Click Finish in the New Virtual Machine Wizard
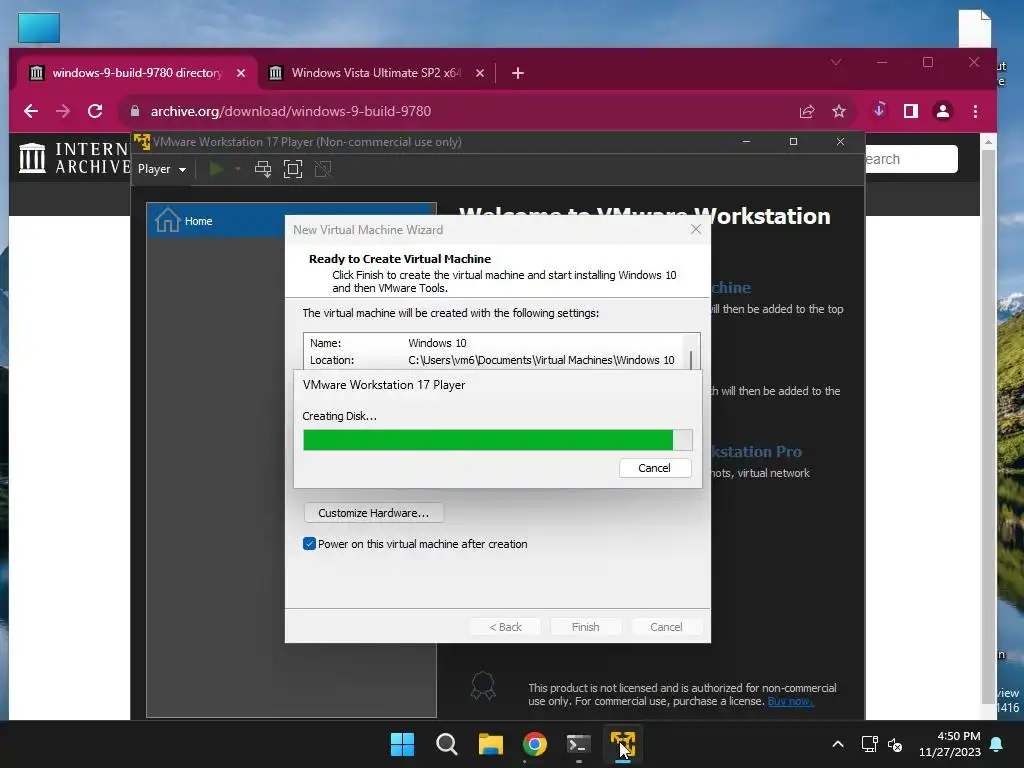The image size is (1024, 768). 585,627
